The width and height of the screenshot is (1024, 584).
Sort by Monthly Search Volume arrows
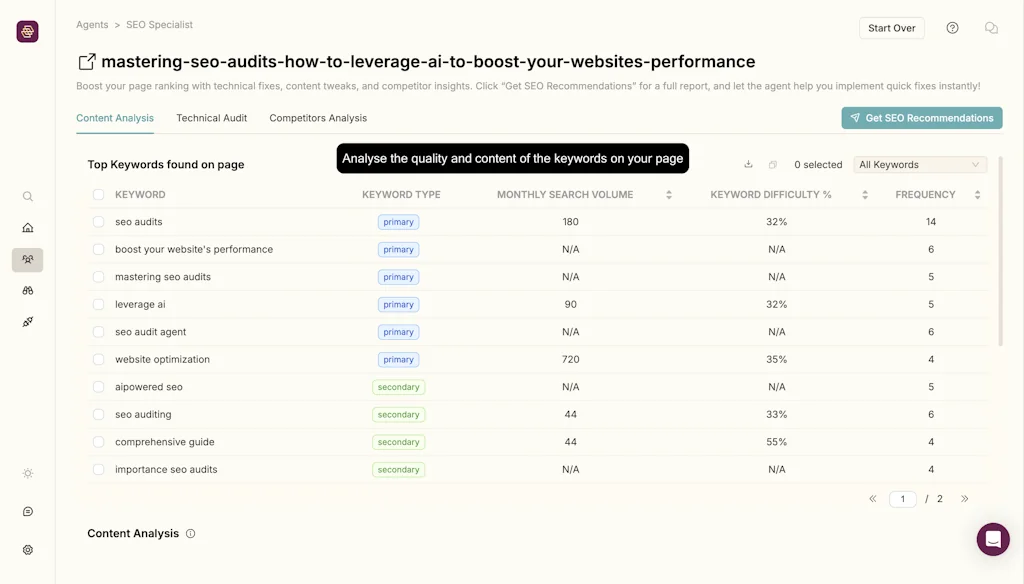[x=669, y=195]
